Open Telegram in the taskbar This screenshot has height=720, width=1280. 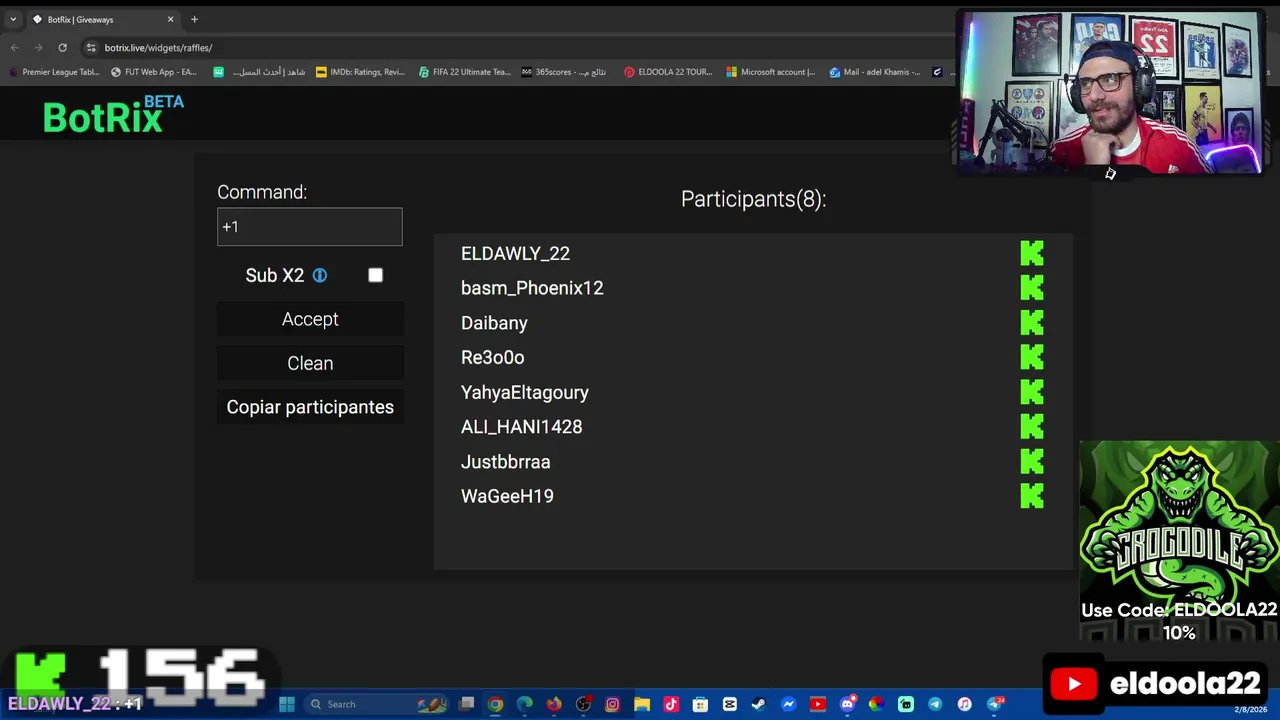coord(935,704)
